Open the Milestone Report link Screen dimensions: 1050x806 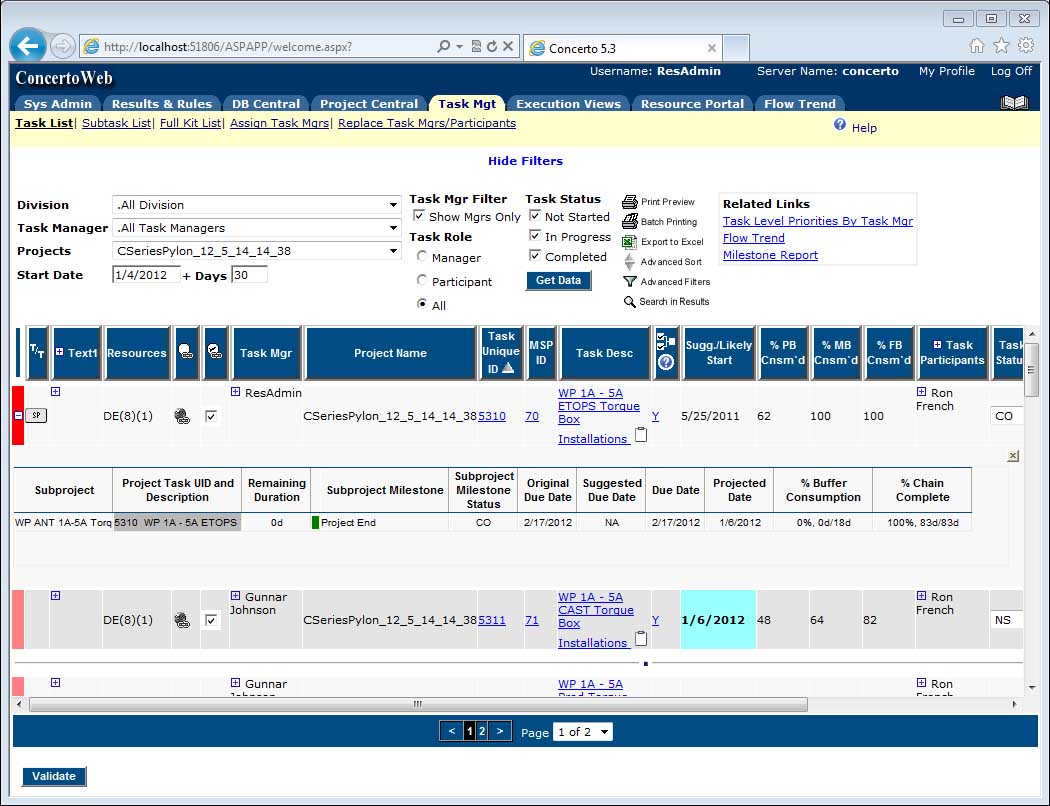click(x=770, y=255)
